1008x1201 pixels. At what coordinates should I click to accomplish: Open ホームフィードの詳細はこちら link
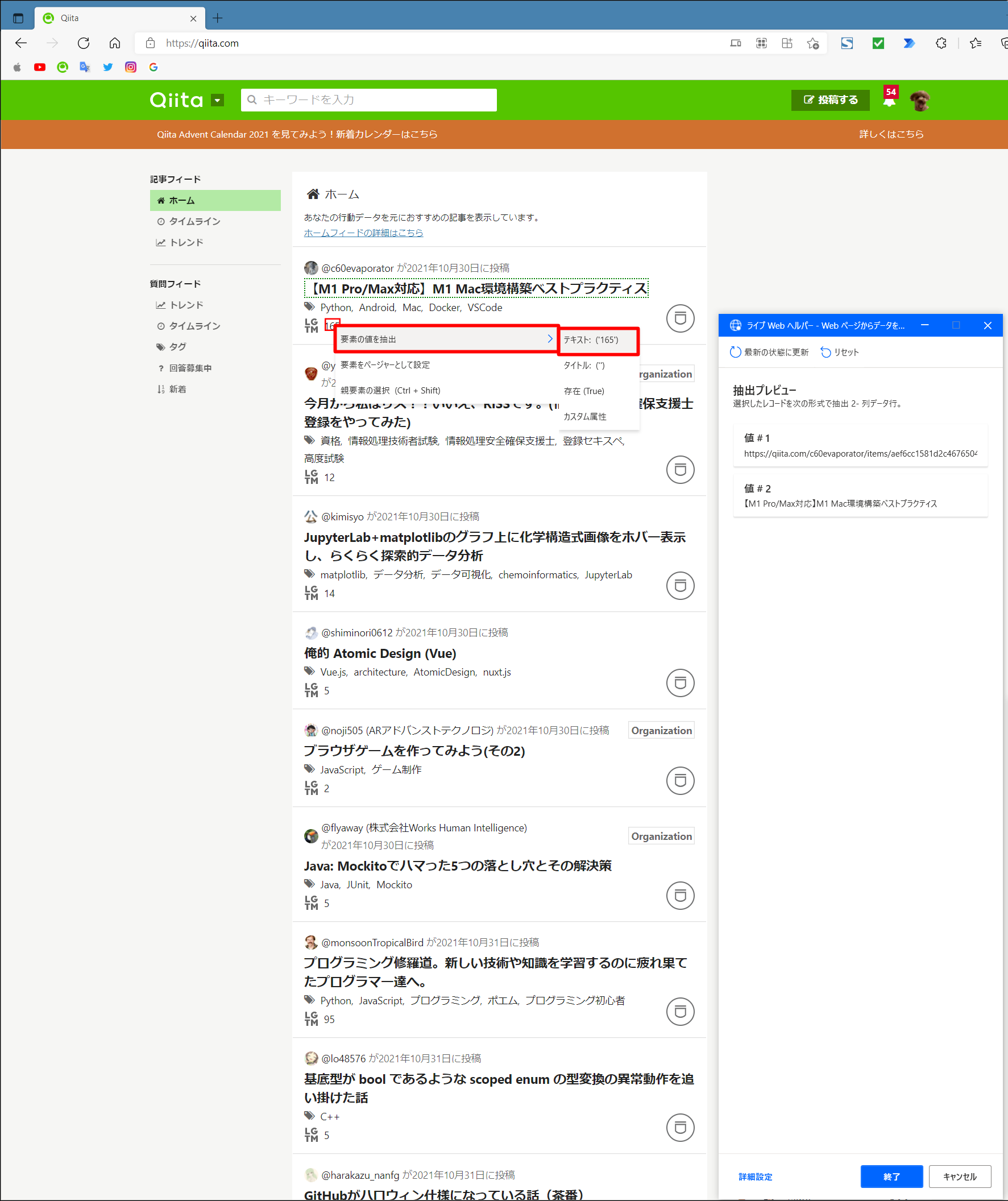[x=364, y=233]
